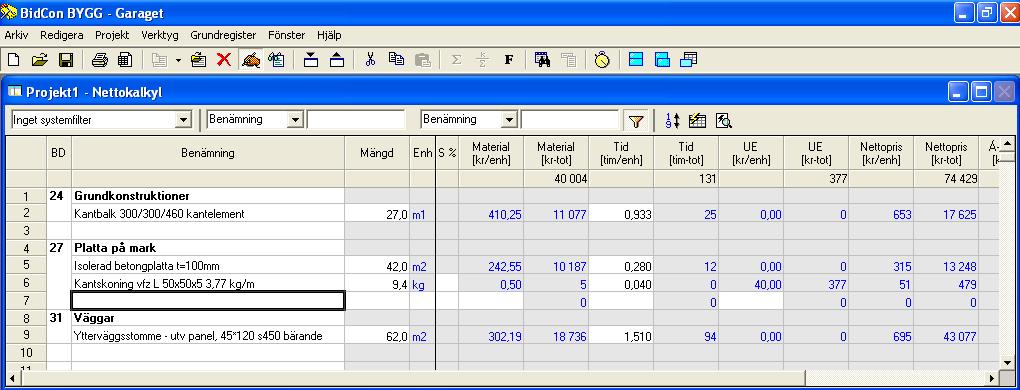Click the magnifier over sheet icon
The image size is (1020, 390).
pos(723,120)
